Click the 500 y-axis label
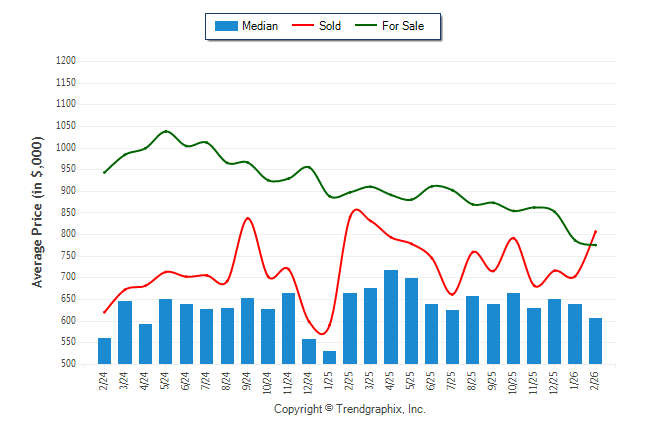646x434 pixels. [x=68, y=364]
